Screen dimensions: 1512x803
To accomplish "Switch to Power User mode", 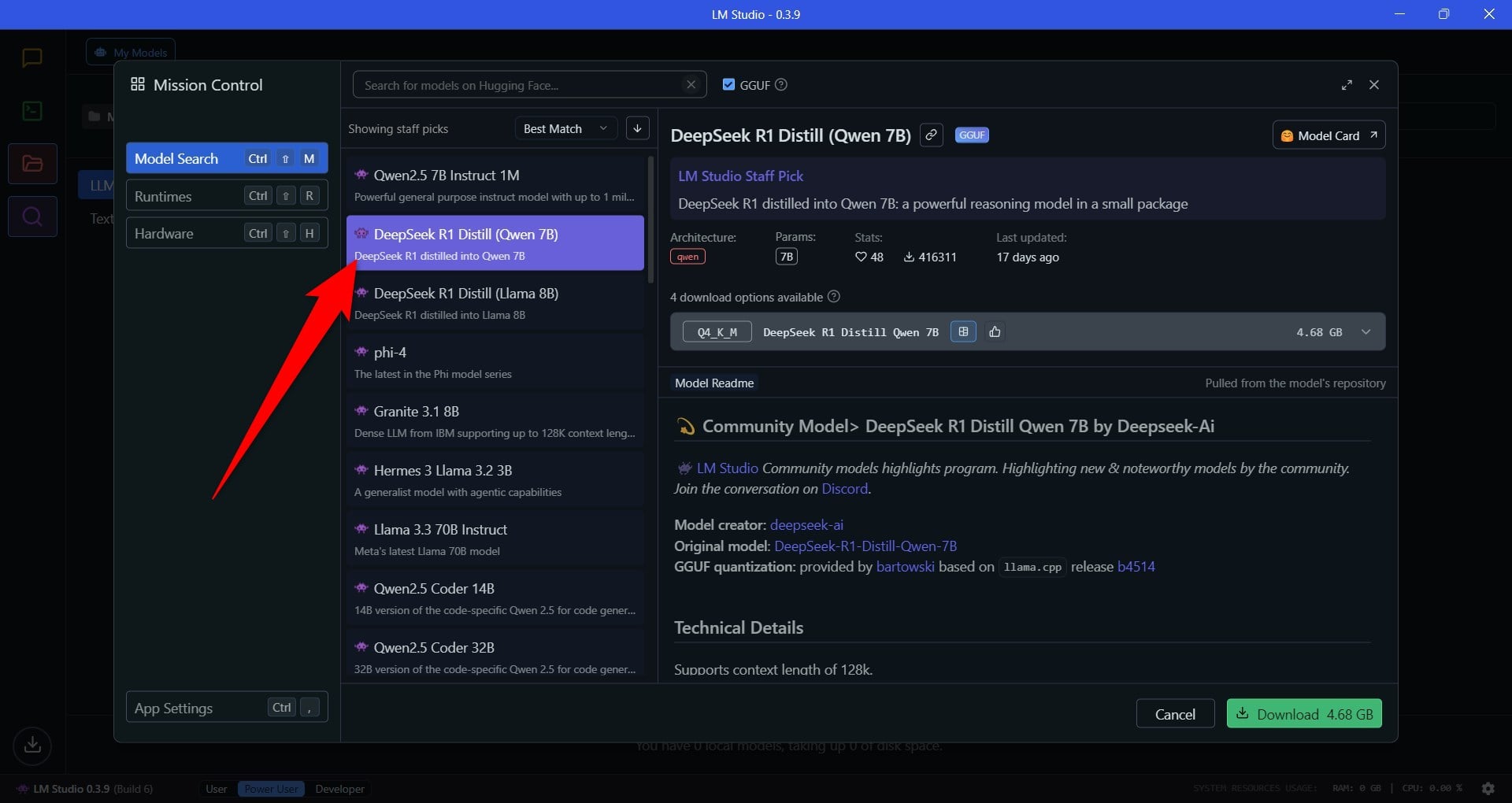I will [271, 789].
